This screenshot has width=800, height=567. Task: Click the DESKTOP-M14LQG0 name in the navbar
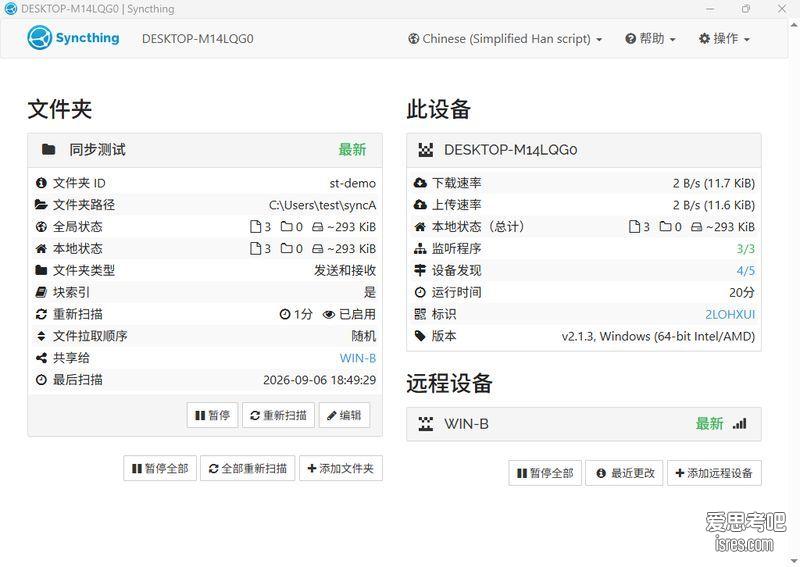197,39
